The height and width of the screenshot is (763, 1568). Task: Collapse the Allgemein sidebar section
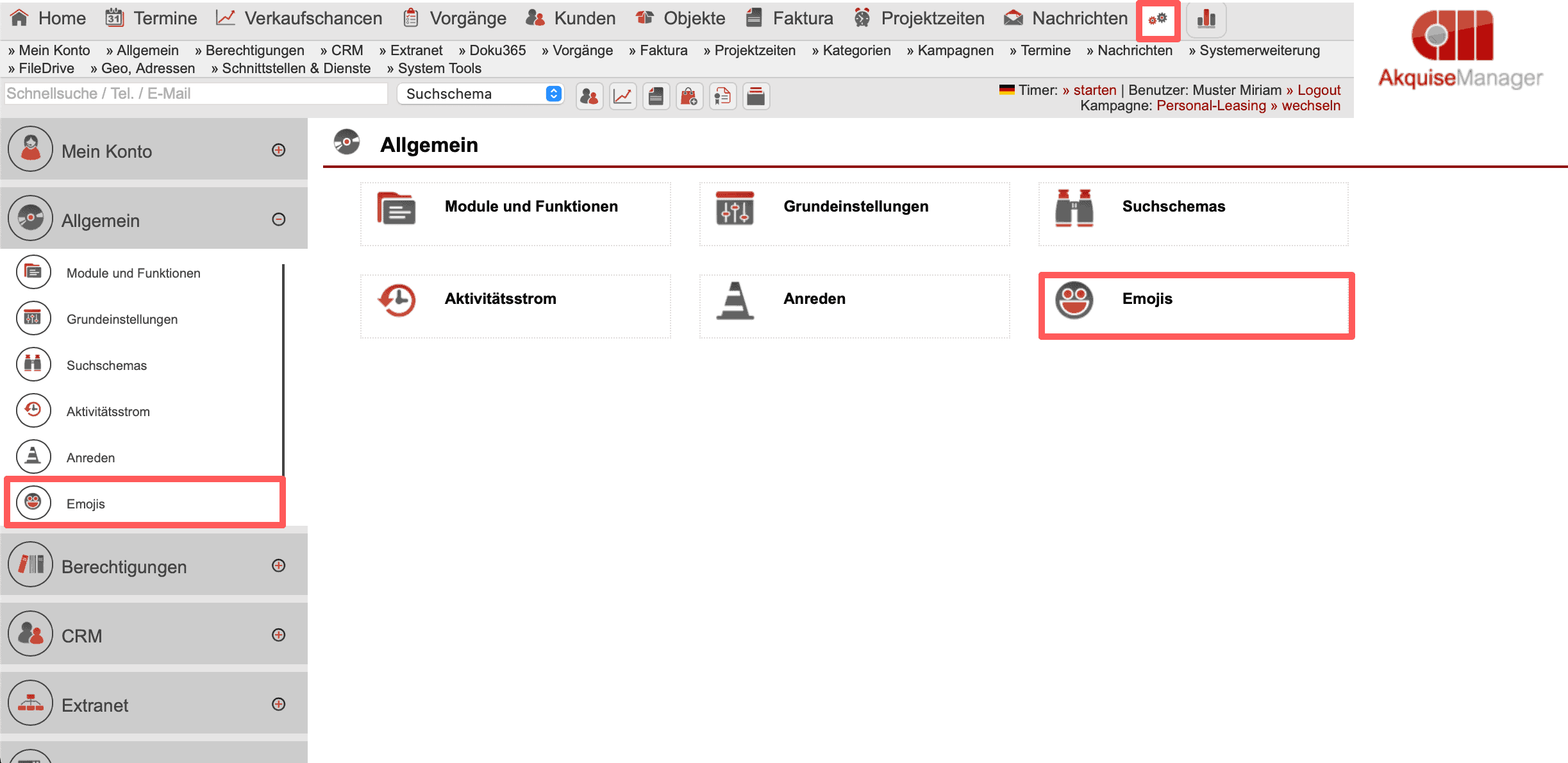coord(278,219)
